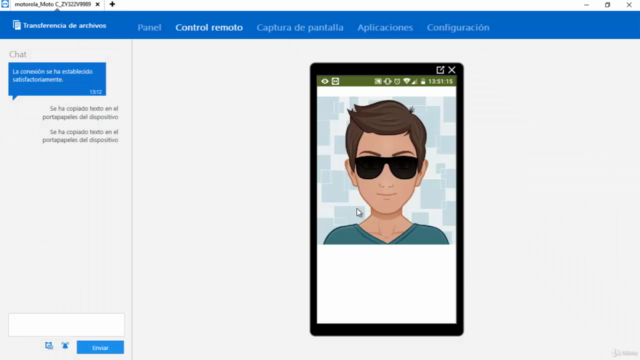Click the image card icon in phone status bar
This screenshot has height=360, width=640.
(x=378, y=81)
